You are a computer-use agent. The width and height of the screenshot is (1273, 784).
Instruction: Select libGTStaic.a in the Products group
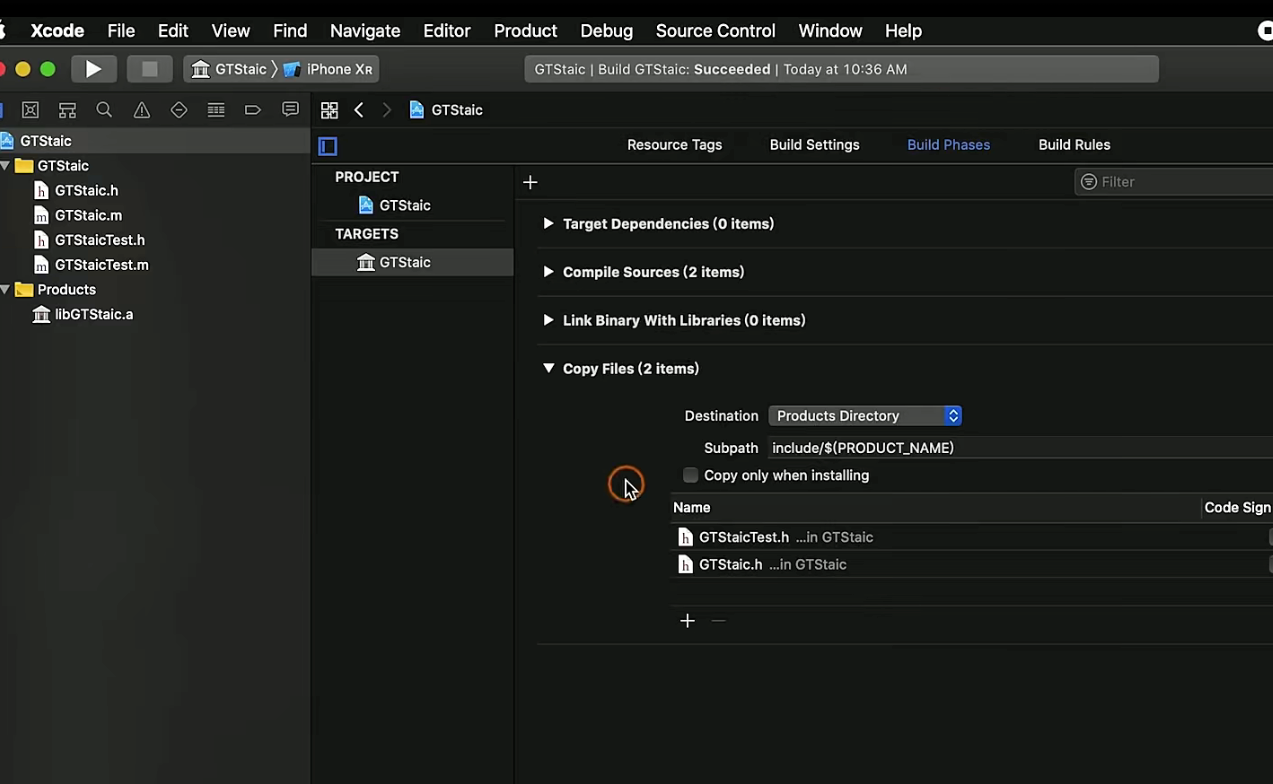(94, 314)
